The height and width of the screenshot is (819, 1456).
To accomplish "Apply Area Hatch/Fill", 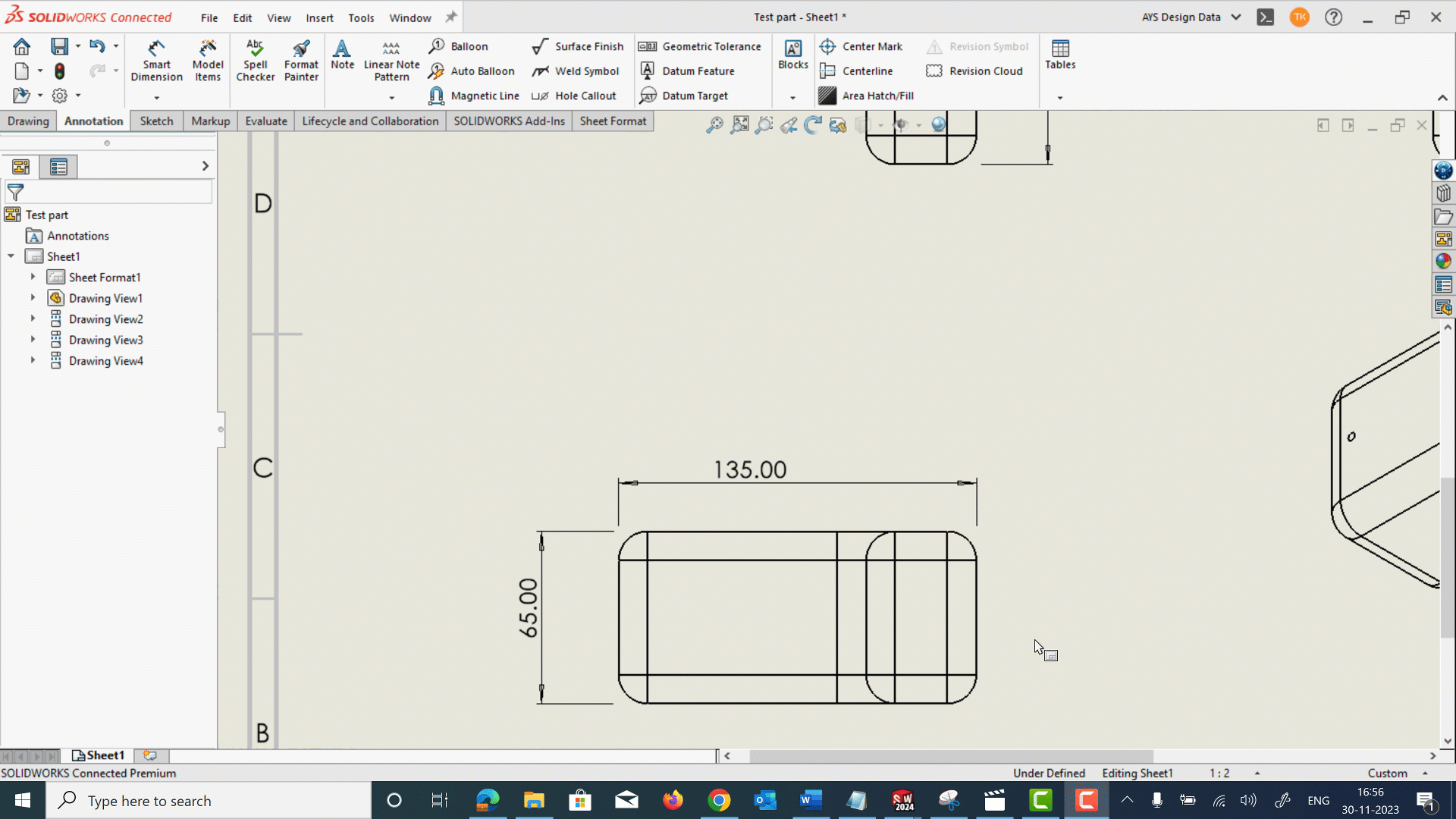I will coord(867,96).
